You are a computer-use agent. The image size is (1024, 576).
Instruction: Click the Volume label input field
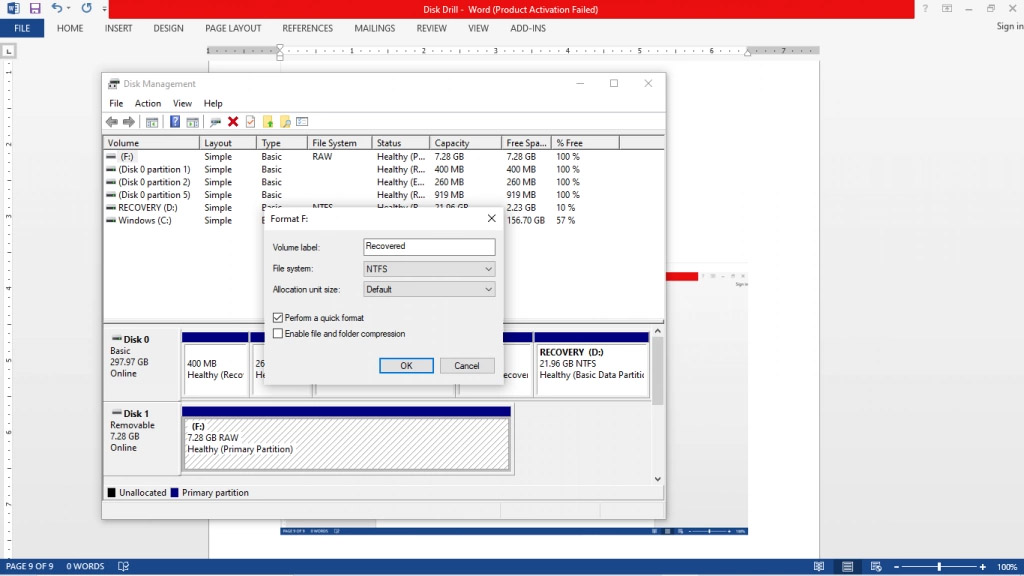pos(429,247)
